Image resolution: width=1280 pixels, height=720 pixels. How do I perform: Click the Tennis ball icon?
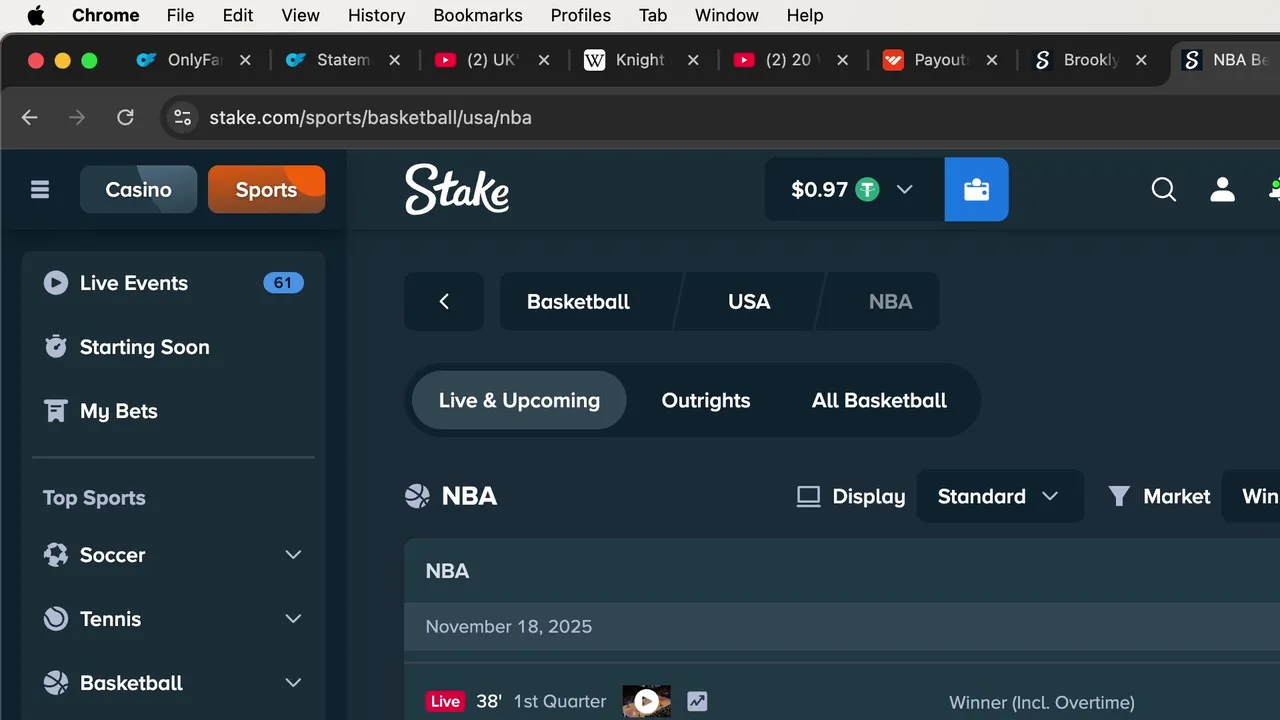tap(56, 619)
